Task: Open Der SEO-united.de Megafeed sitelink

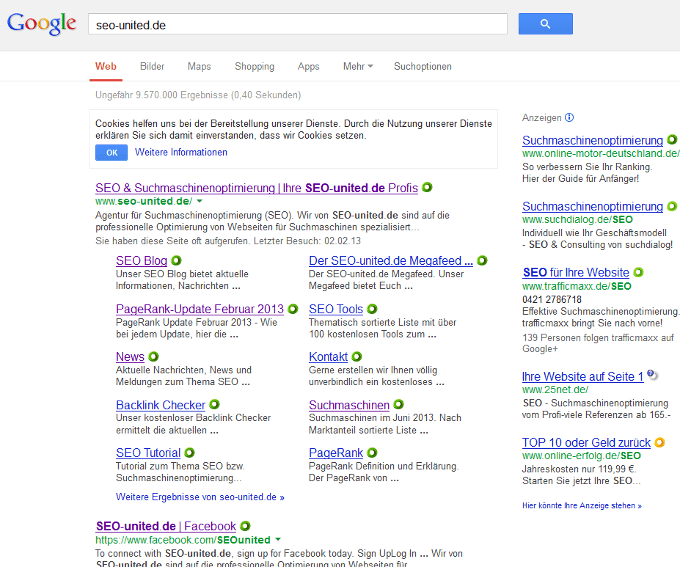Action: coord(391,261)
